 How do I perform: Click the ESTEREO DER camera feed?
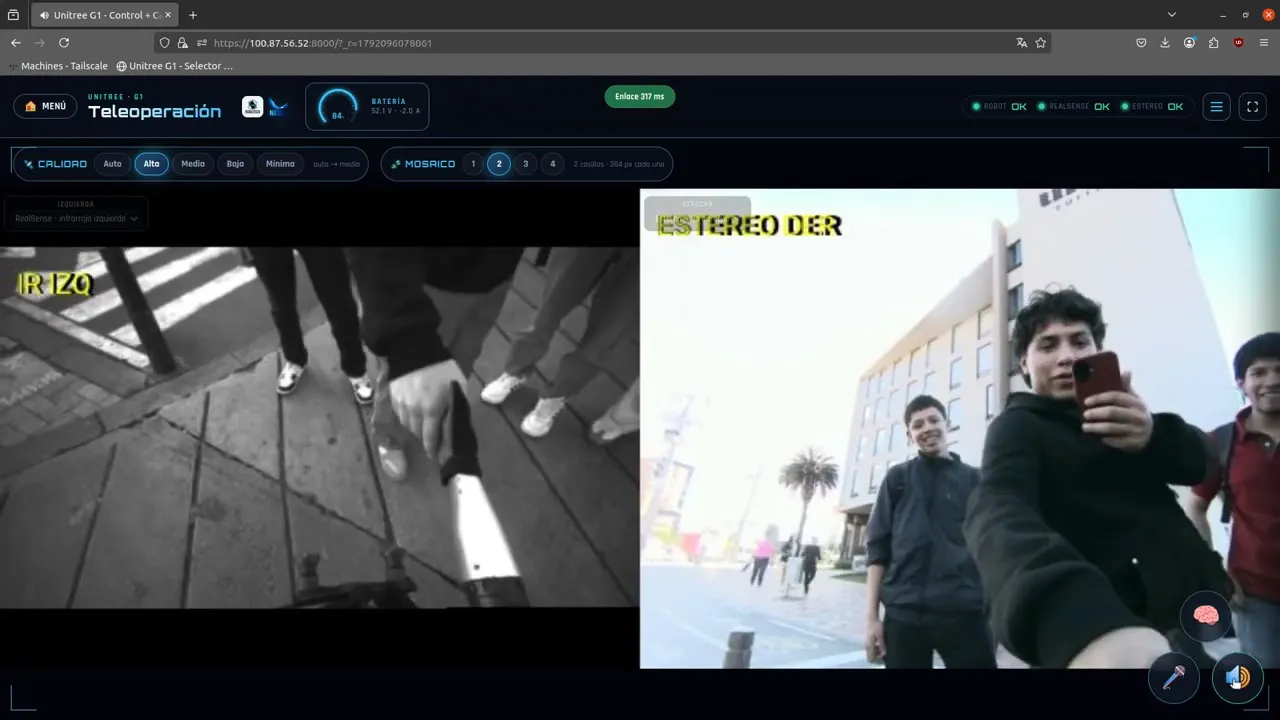[x=960, y=428]
